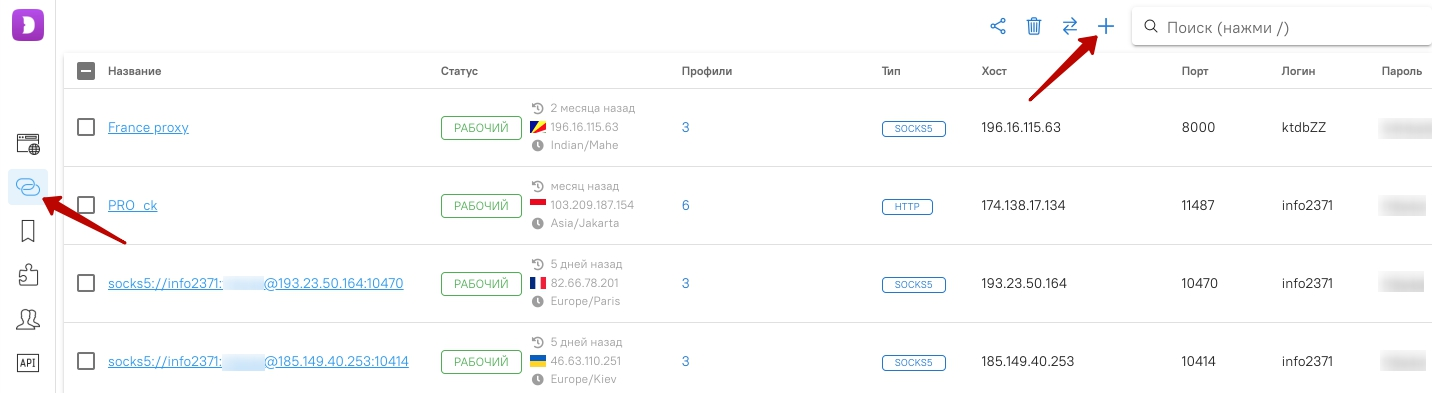1432x393 pixels.
Task: Check the PRO_ck row checkbox
Action: (x=86, y=205)
